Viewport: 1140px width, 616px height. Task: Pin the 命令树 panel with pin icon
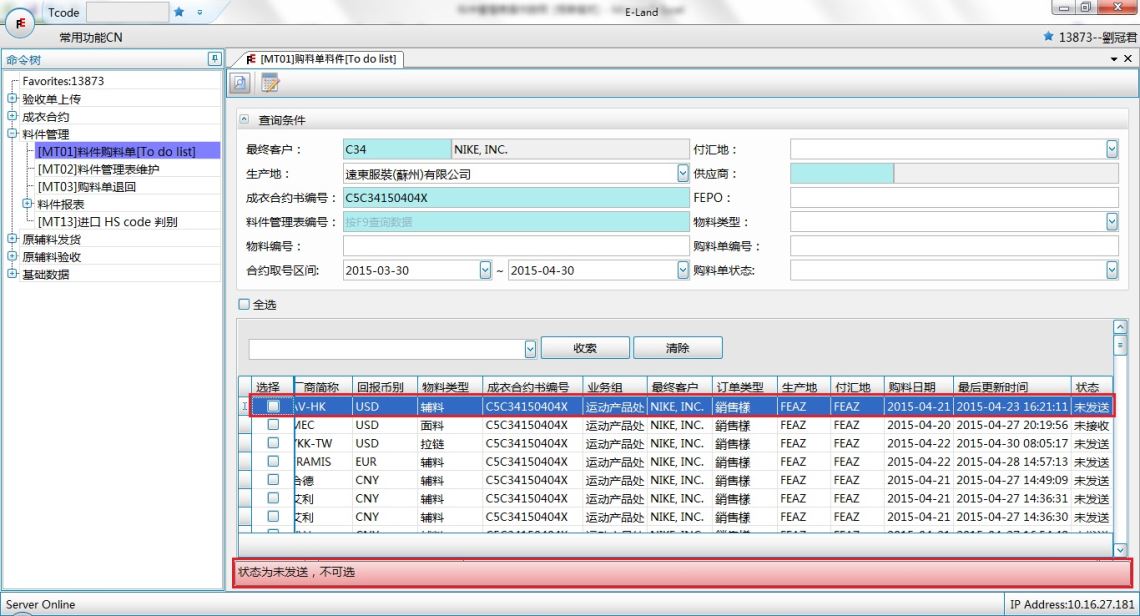click(x=213, y=59)
